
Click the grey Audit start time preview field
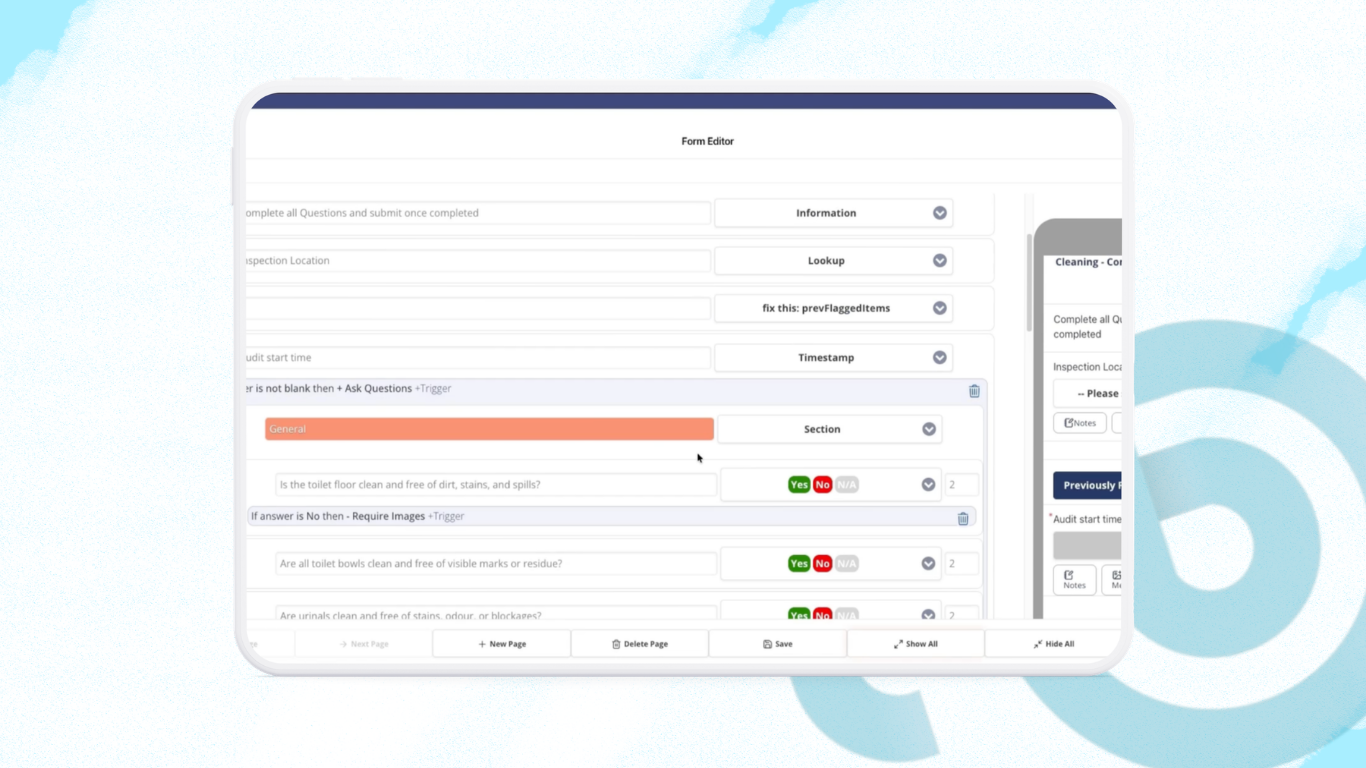click(1088, 546)
